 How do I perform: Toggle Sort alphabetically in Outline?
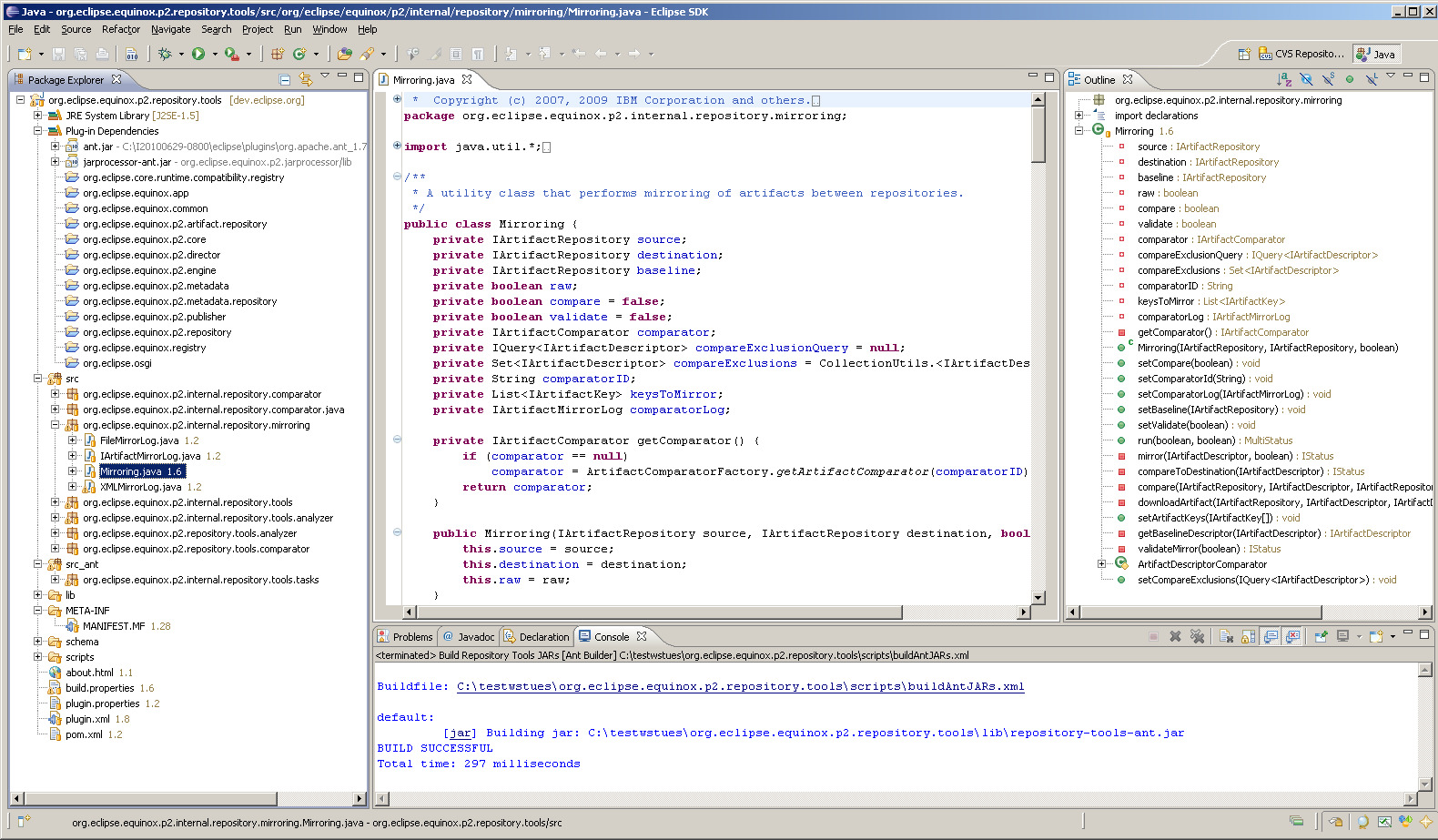click(1284, 80)
